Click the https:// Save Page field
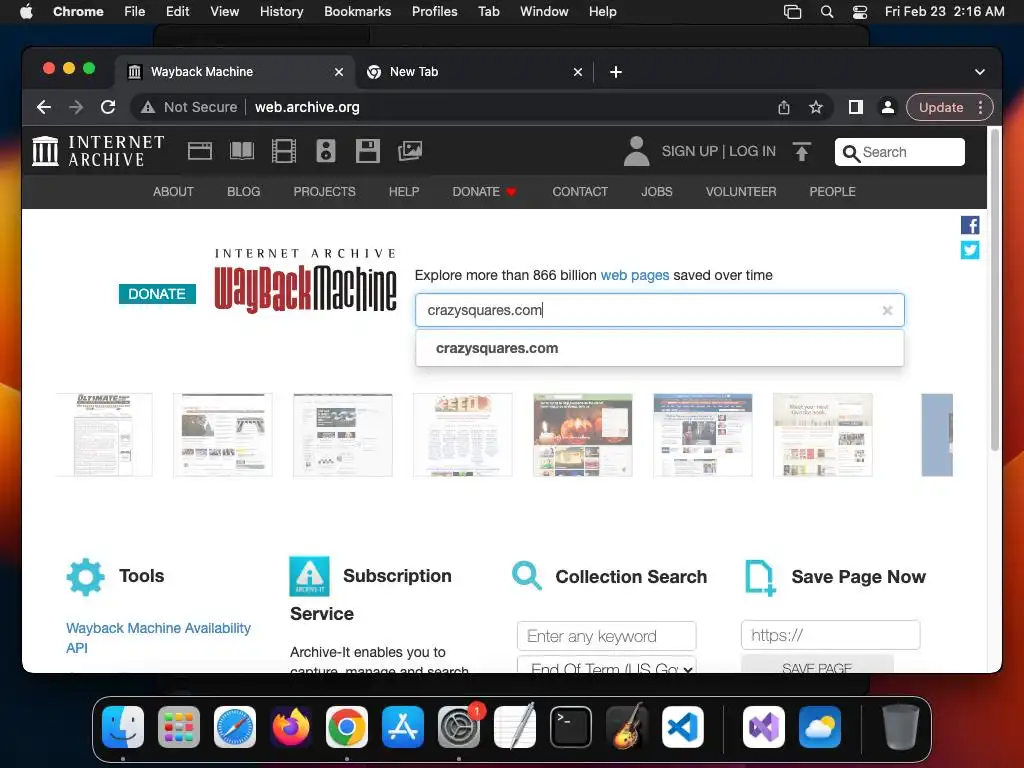Viewport: 1024px width, 768px height. 831,635
